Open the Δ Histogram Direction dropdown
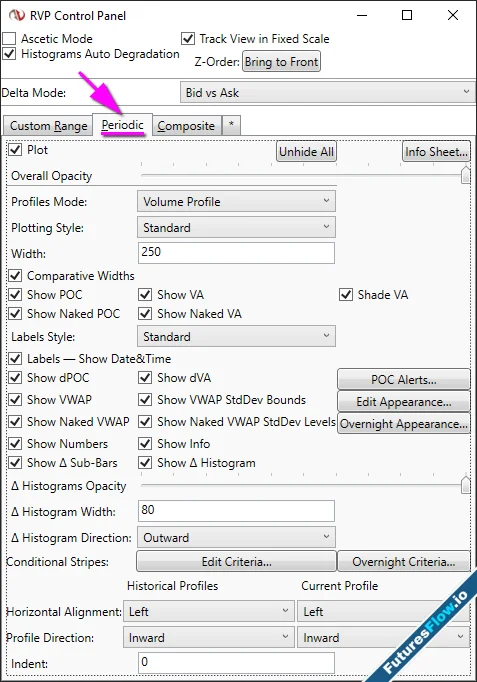 tap(236, 538)
